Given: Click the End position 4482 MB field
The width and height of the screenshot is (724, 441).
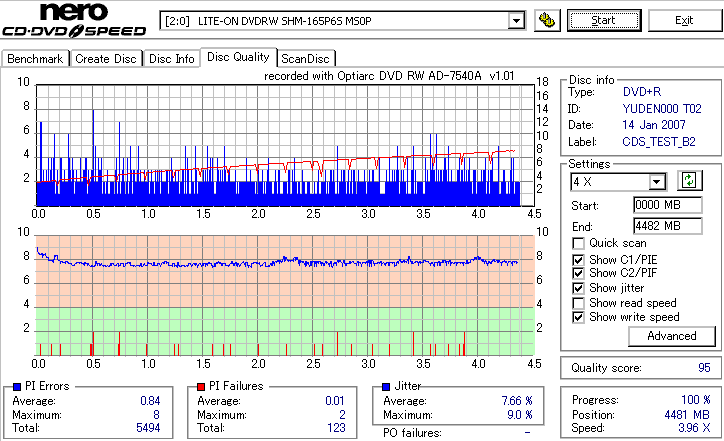Looking at the screenshot, I should pos(668,226).
